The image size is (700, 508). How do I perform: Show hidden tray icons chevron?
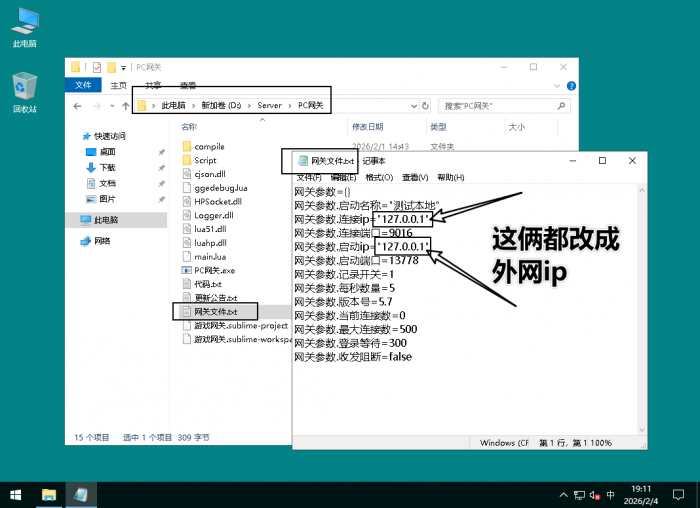tap(563, 495)
